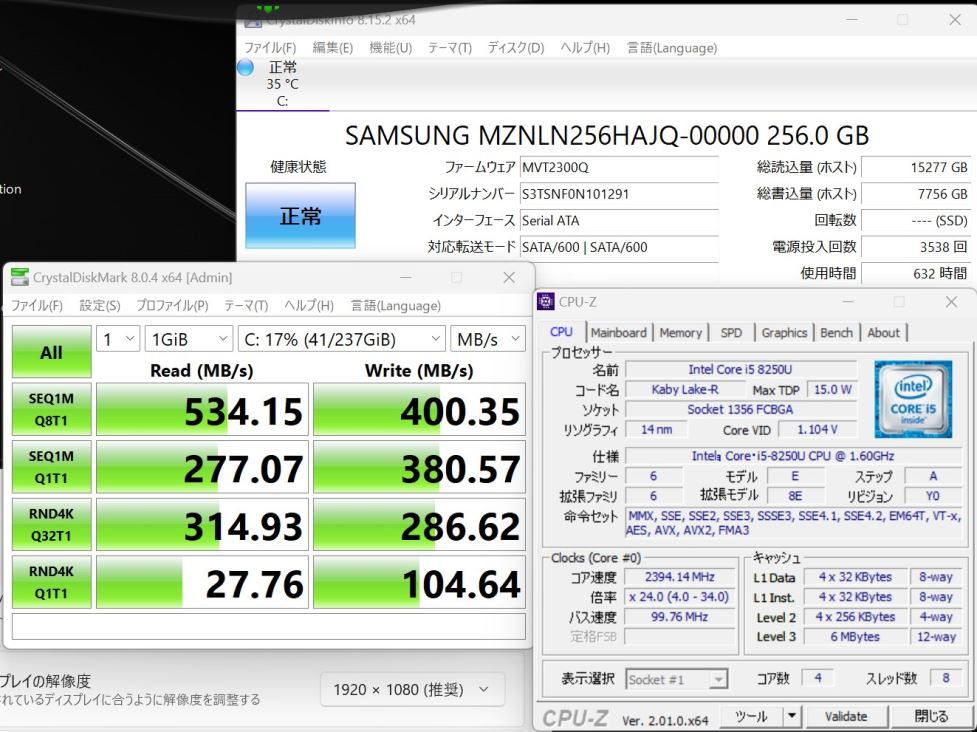Image resolution: width=977 pixels, height=732 pixels.
Task: Open 言語(Language) menu in CrystalDiskInfo
Action: point(672,48)
